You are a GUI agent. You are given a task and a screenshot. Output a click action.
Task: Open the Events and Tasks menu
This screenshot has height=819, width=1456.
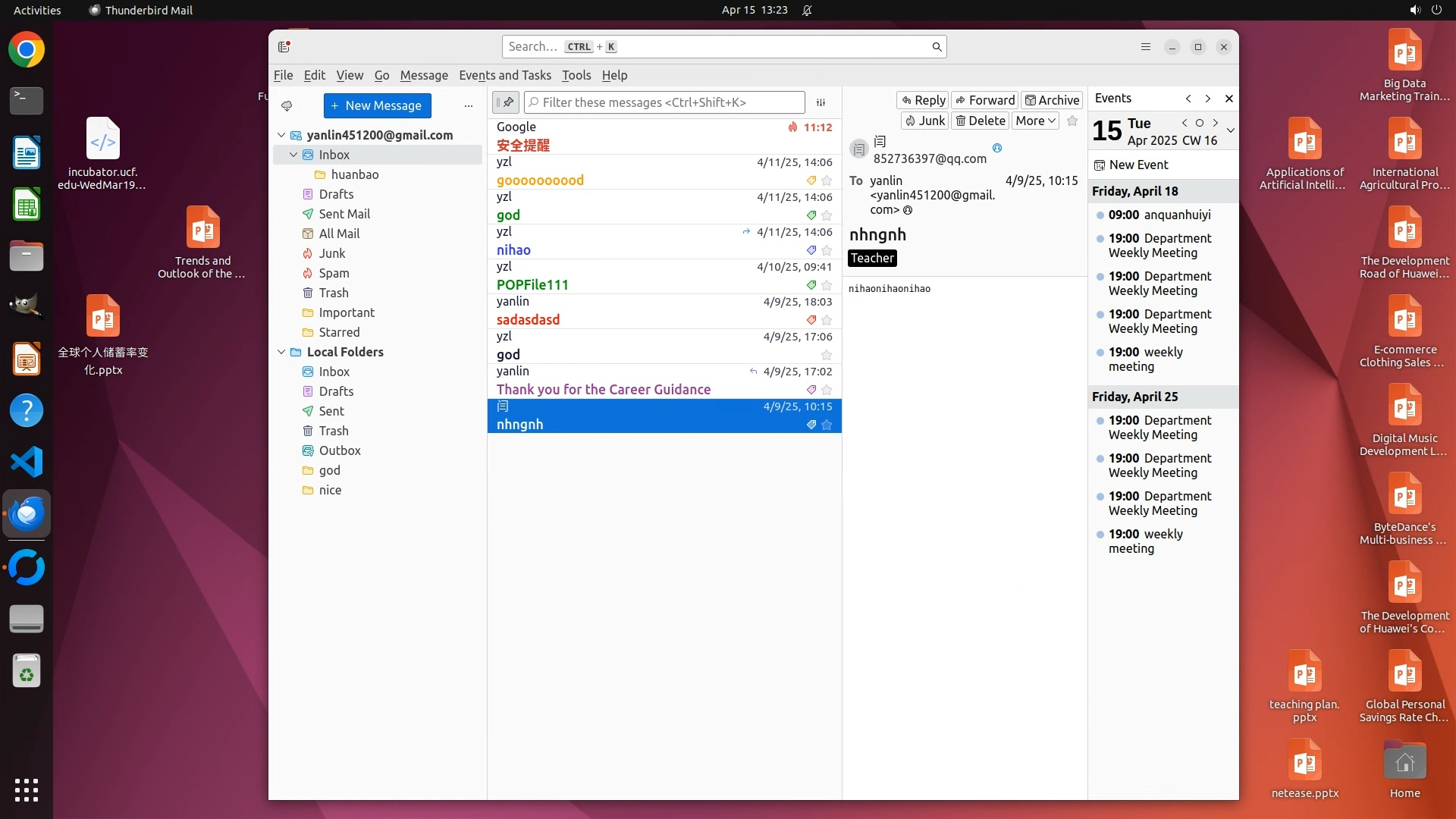[x=504, y=75]
